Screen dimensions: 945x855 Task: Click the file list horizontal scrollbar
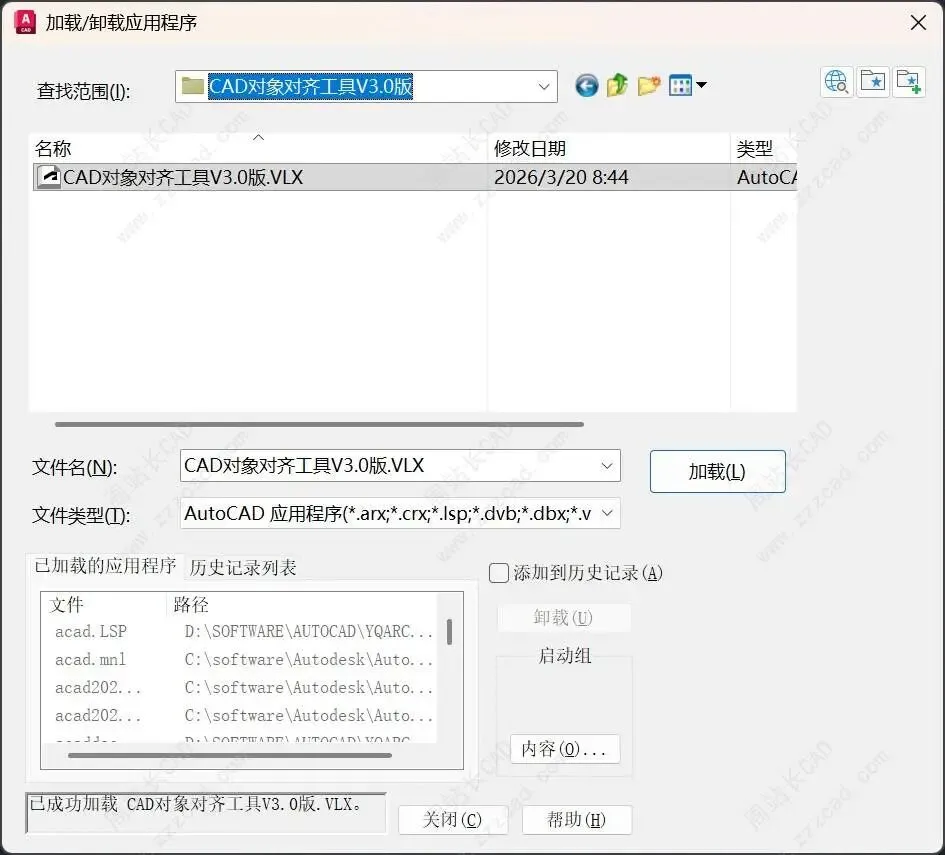(319, 424)
